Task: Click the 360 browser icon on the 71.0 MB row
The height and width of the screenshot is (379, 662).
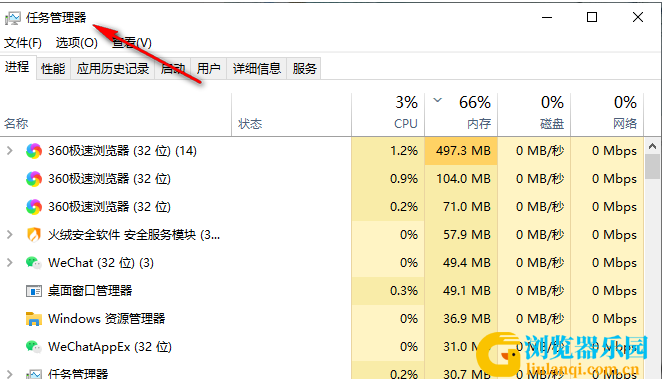Action: click(x=34, y=206)
